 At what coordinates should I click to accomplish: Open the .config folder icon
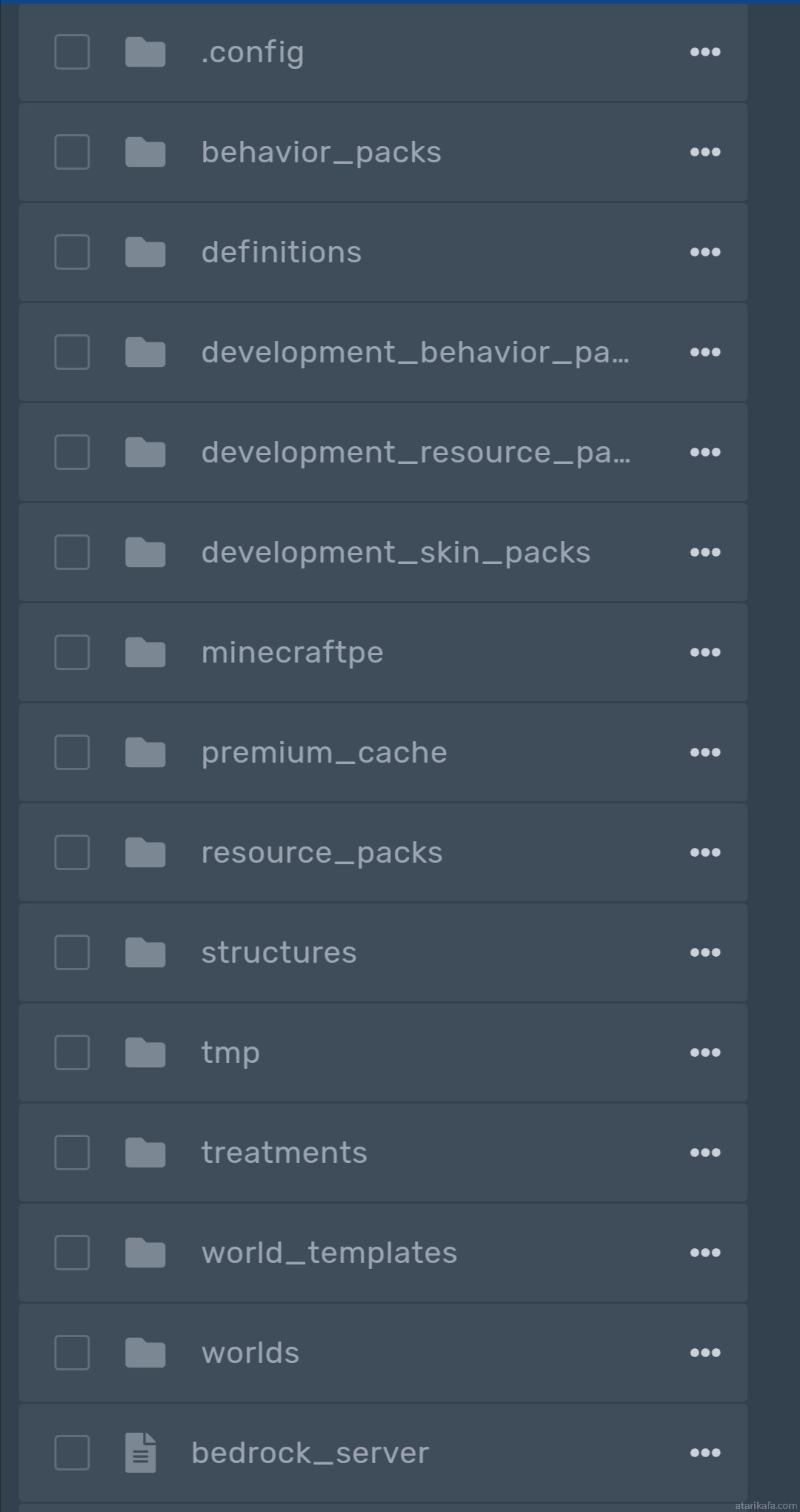point(145,52)
